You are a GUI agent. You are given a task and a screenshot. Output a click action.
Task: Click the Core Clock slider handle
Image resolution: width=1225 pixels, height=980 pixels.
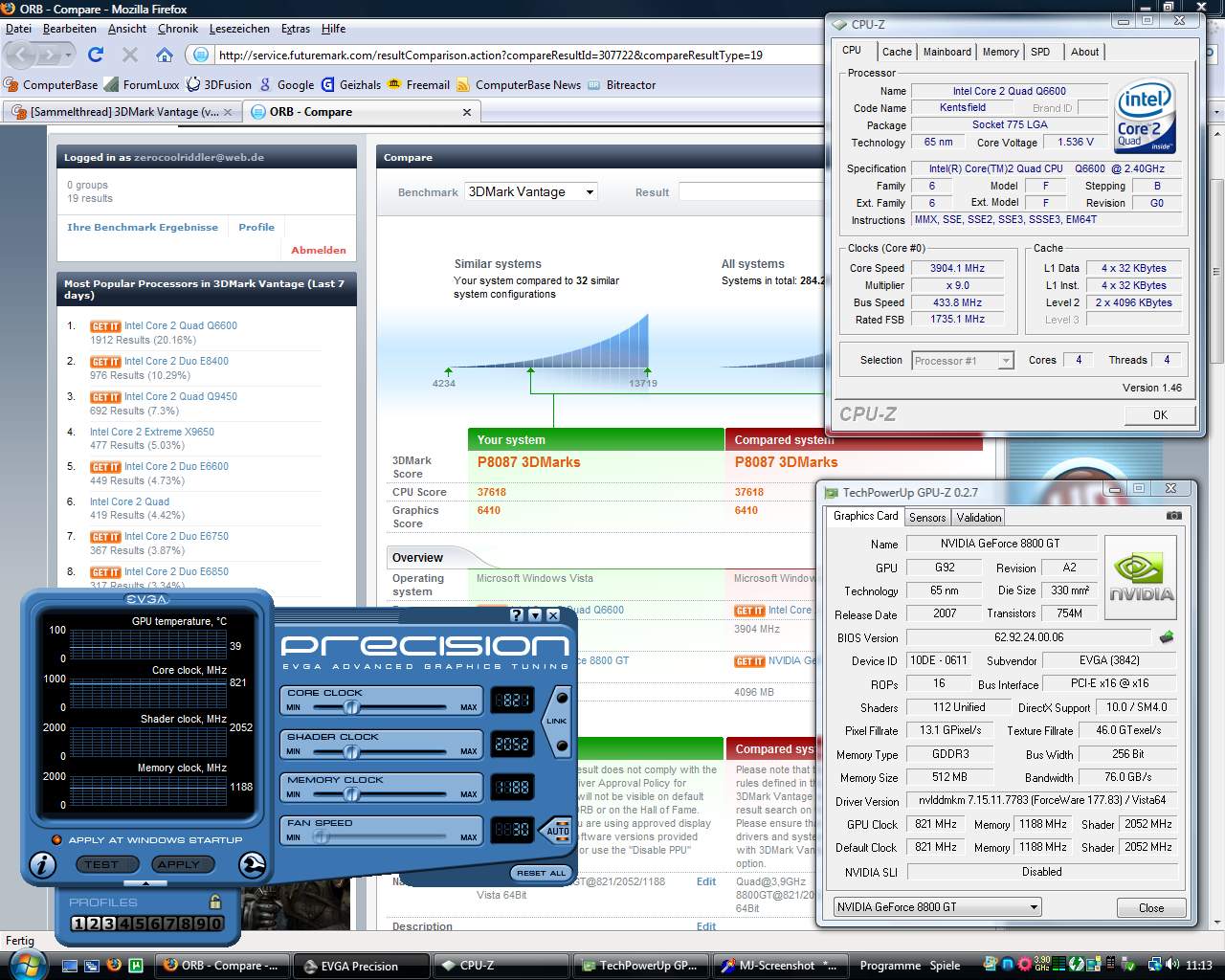tap(351, 707)
